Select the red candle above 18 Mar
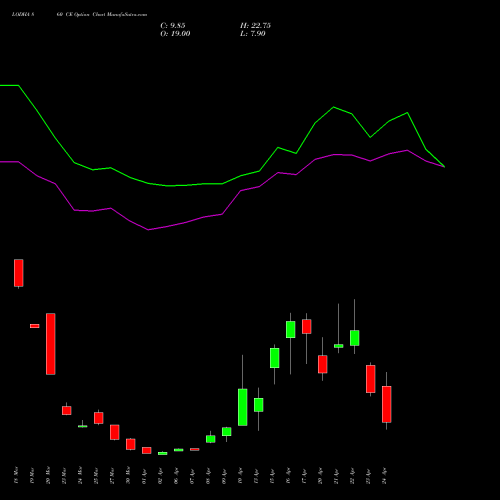 19,273
